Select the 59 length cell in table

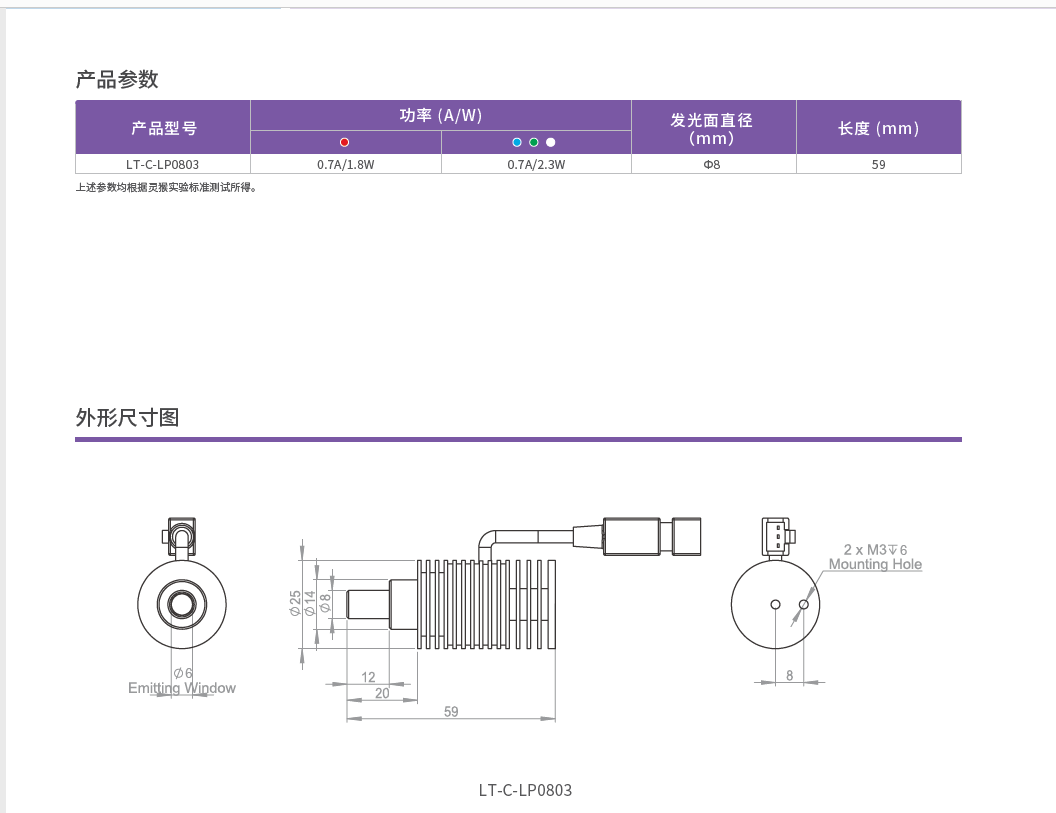pyautogui.click(x=878, y=164)
